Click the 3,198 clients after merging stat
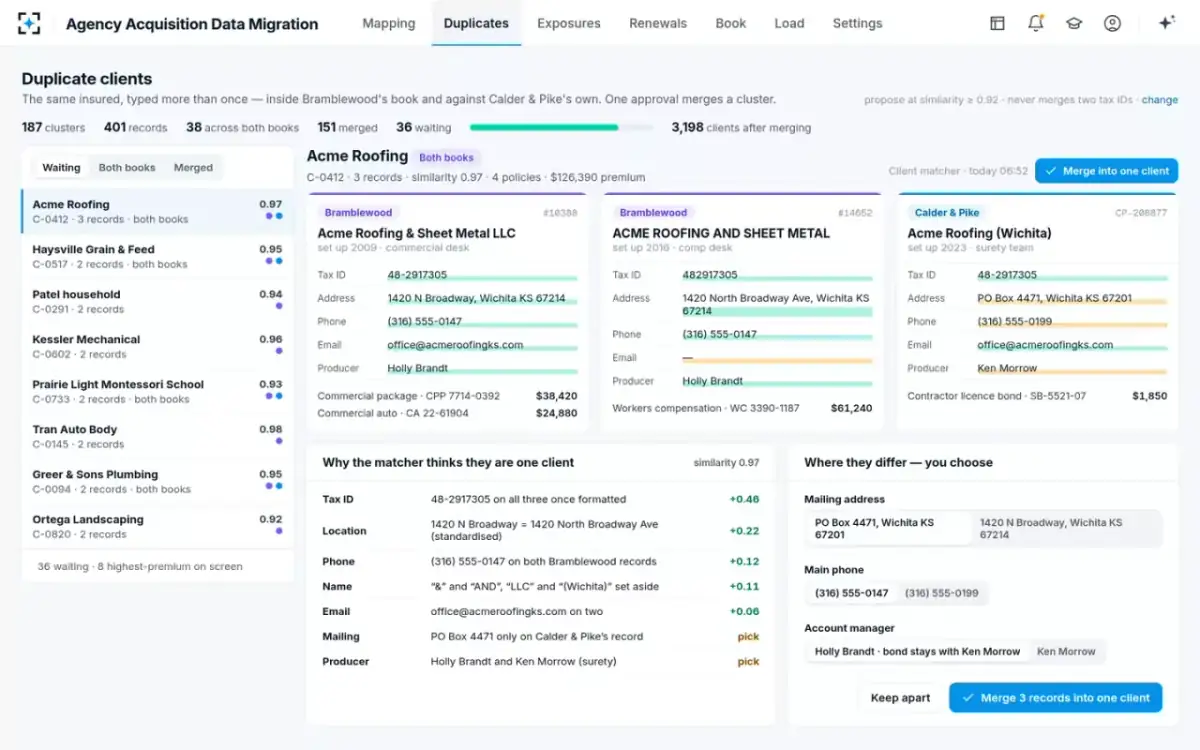This screenshot has height=750, width=1200. pyautogui.click(x=741, y=128)
